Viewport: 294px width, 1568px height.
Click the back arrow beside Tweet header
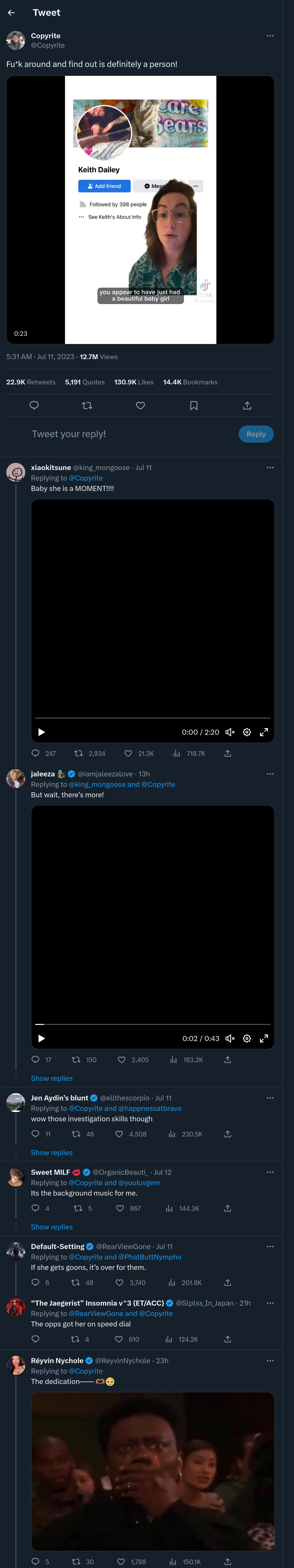click(11, 13)
